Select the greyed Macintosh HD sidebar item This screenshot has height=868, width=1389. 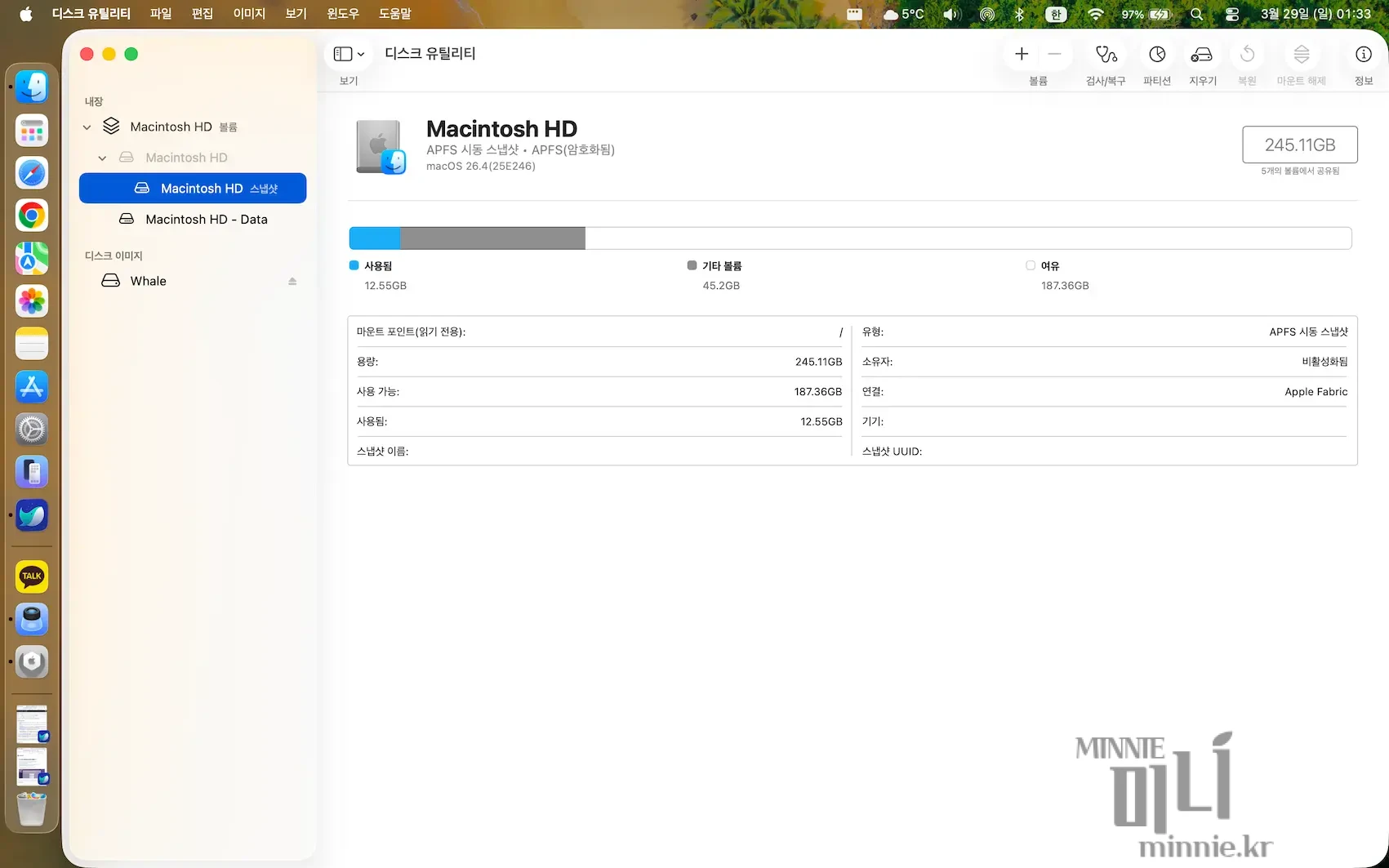click(193, 158)
